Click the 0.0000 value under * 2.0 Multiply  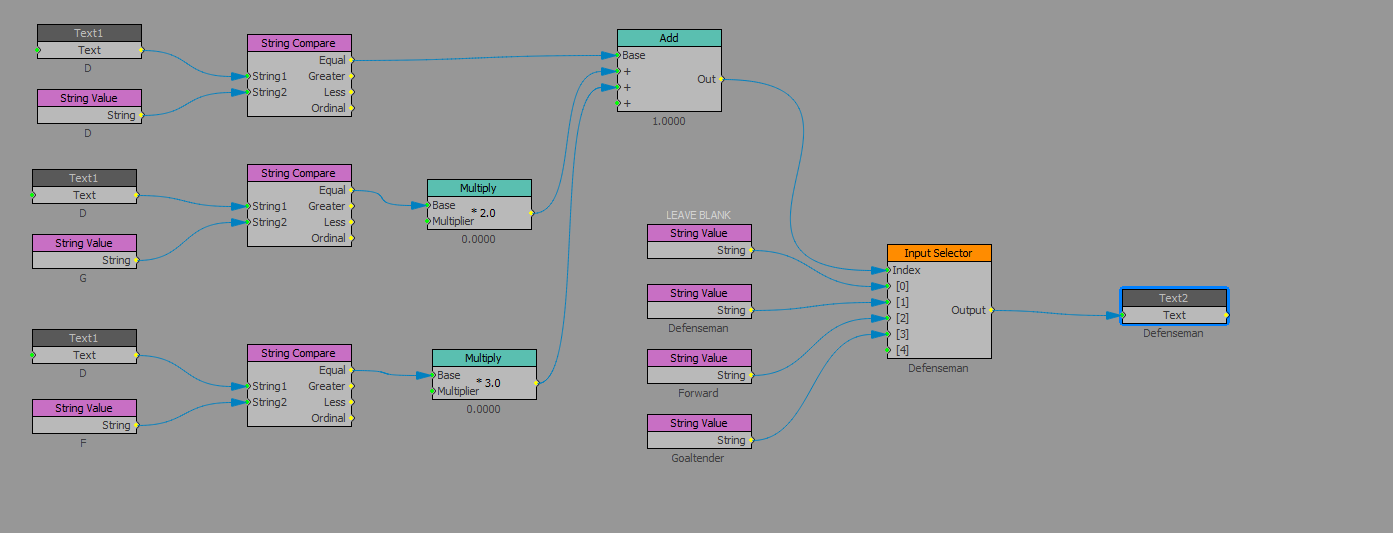click(x=478, y=239)
